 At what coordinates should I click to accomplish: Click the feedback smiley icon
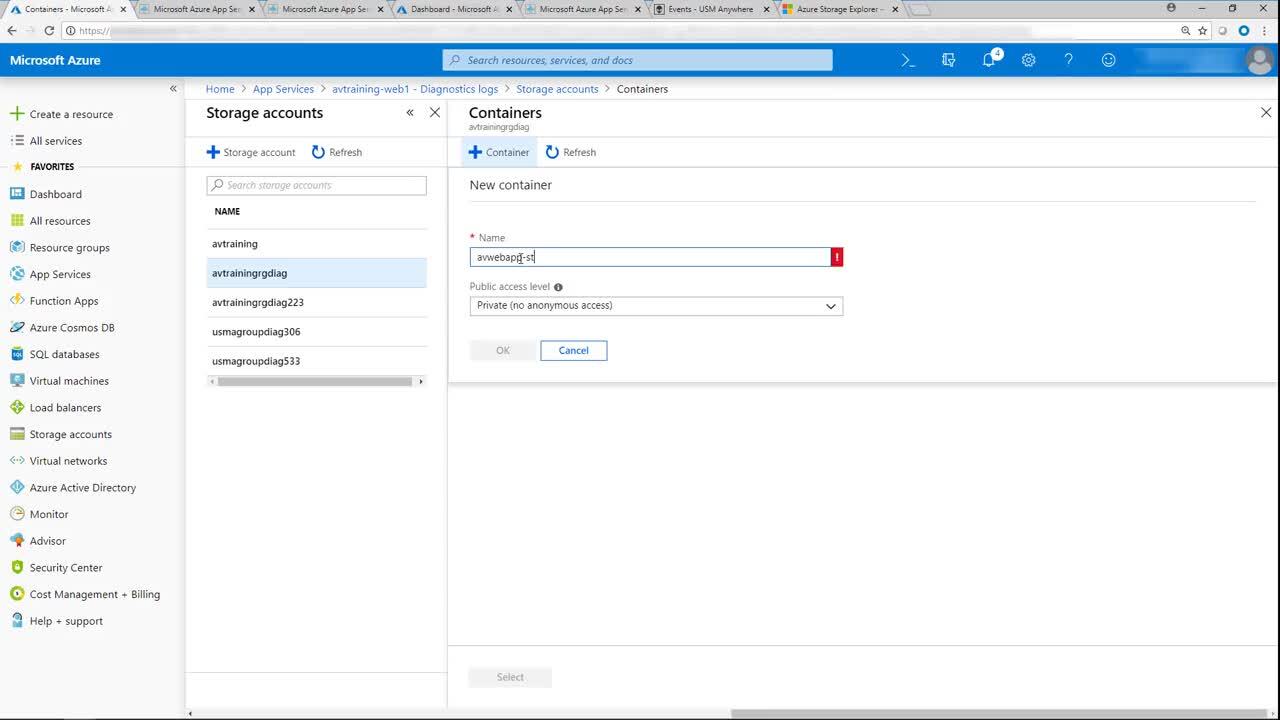tap(1108, 60)
